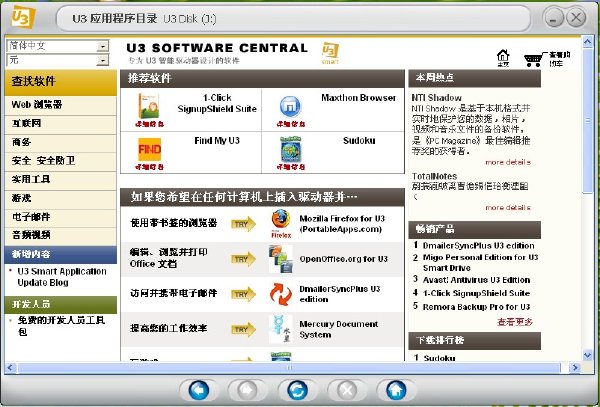Open the Sudoku game icon

click(x=291, y=150)
